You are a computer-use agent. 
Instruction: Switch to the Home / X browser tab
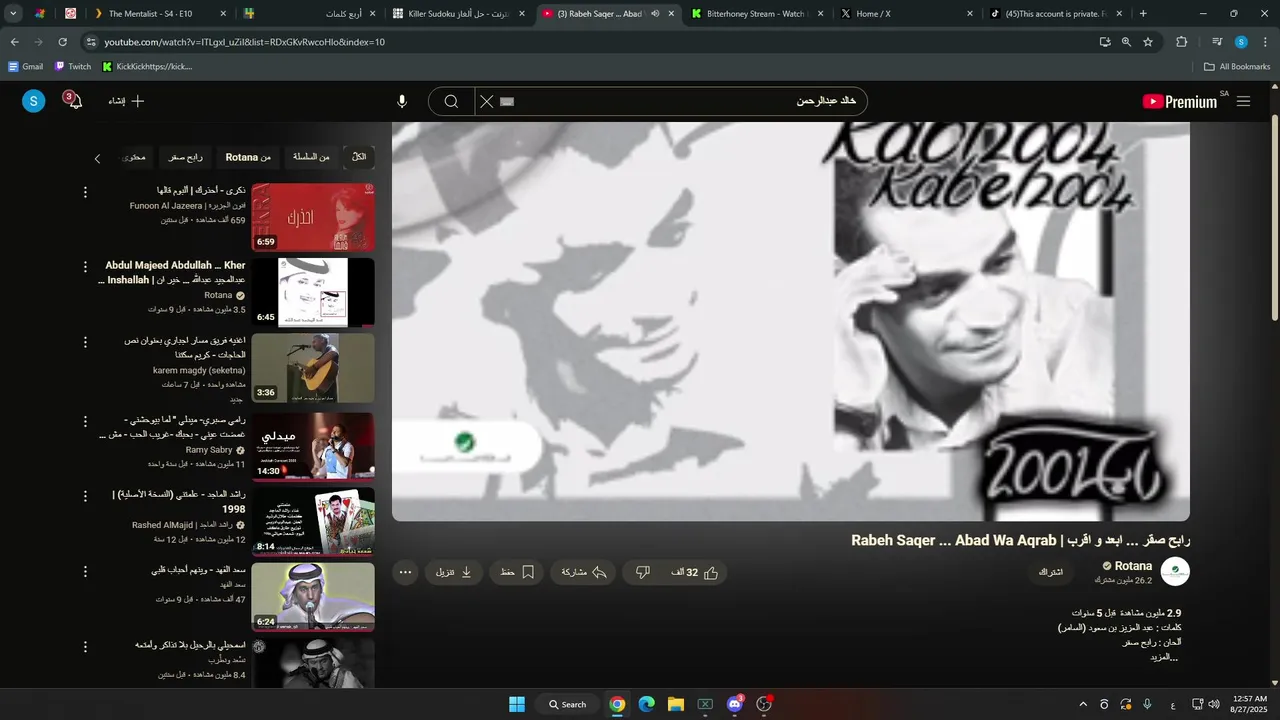(906, 14)
